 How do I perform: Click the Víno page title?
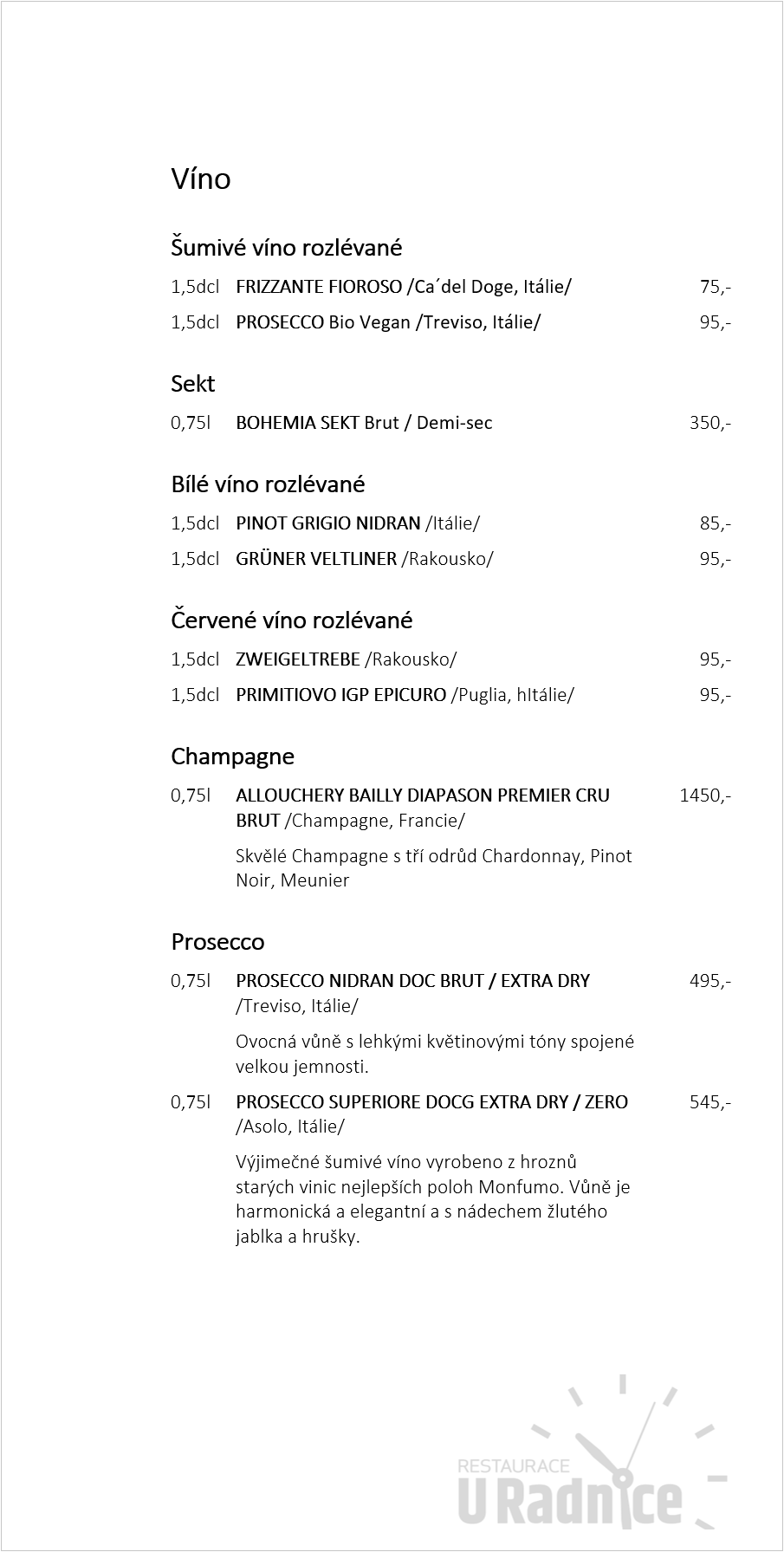(x=201, y=179)
